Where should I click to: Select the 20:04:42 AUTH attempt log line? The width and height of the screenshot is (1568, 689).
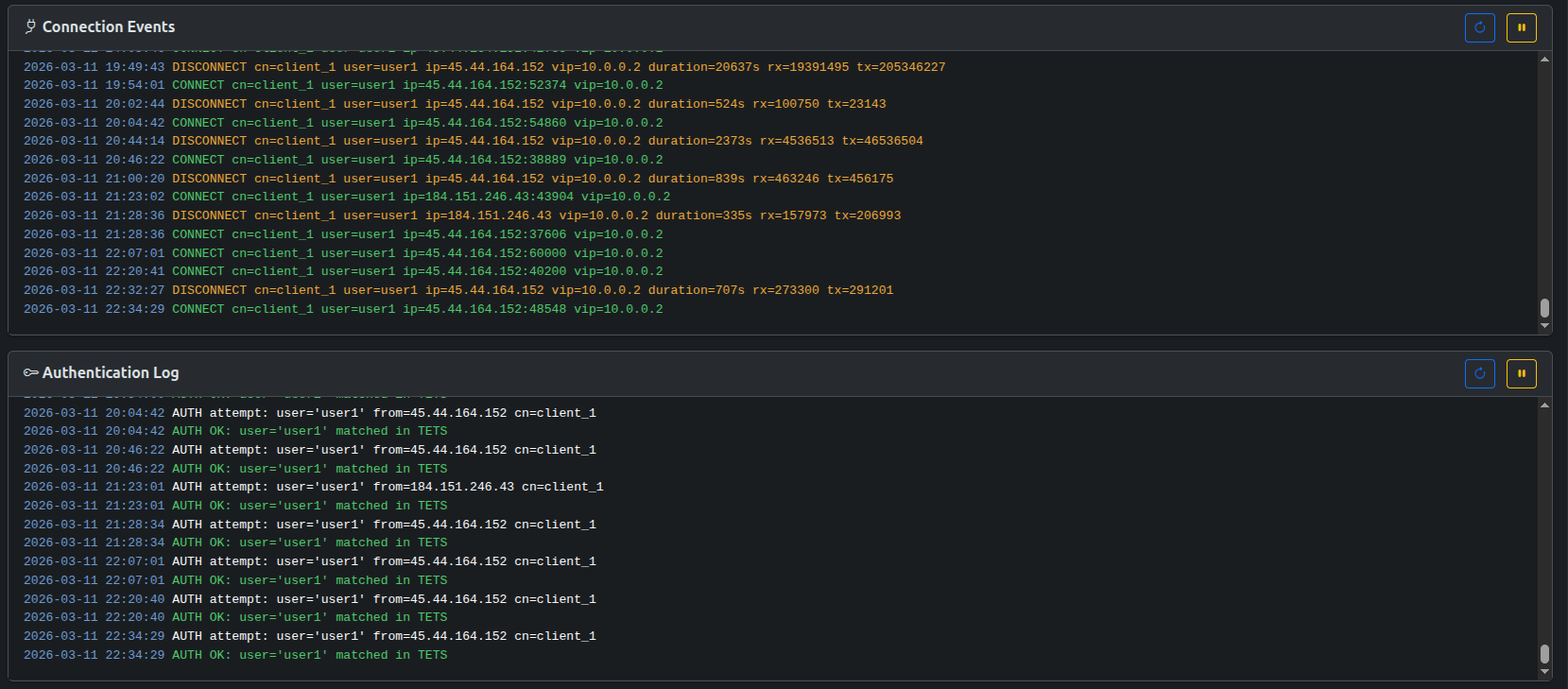pos(310,413)
